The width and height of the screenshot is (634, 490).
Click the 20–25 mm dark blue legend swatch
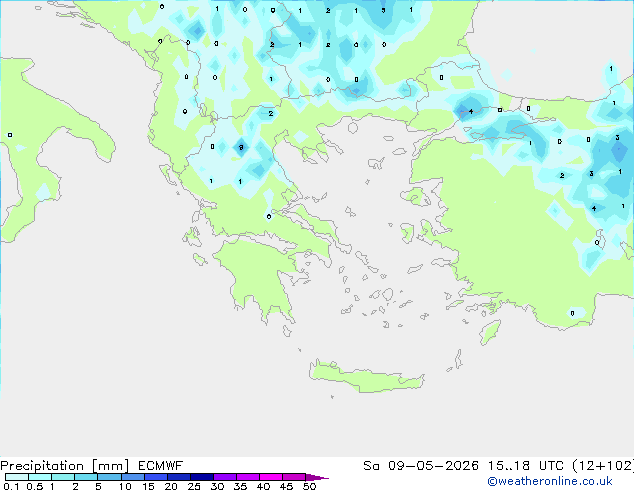[179, 477]
